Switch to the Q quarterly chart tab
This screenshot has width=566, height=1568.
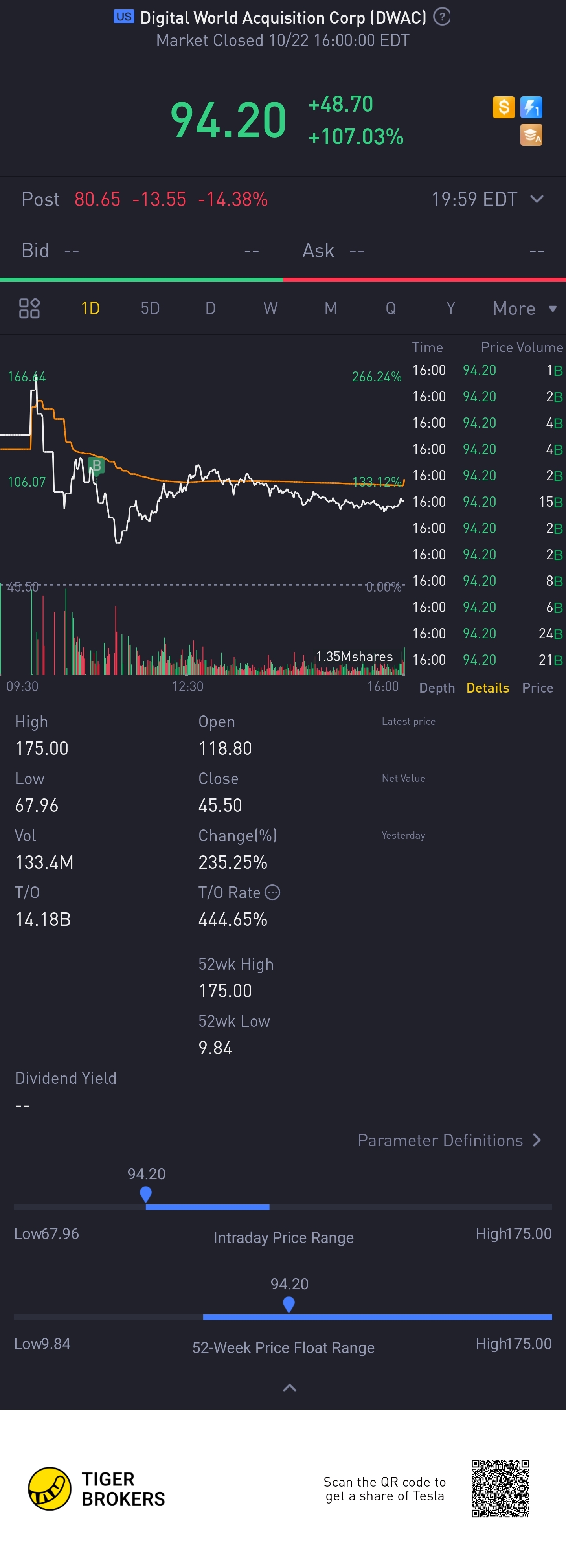(391, 308)
